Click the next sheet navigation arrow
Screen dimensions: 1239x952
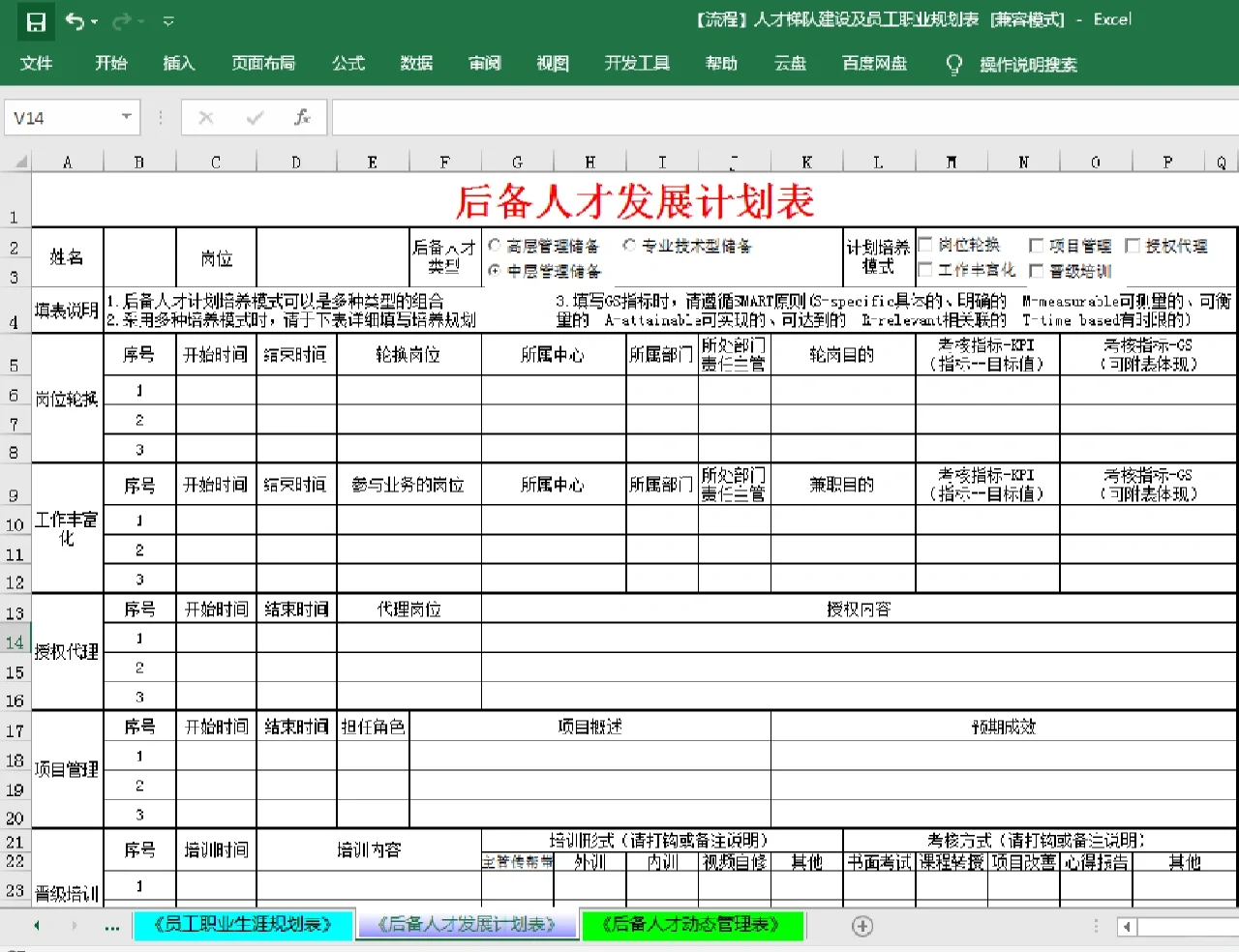click(74, 926)
